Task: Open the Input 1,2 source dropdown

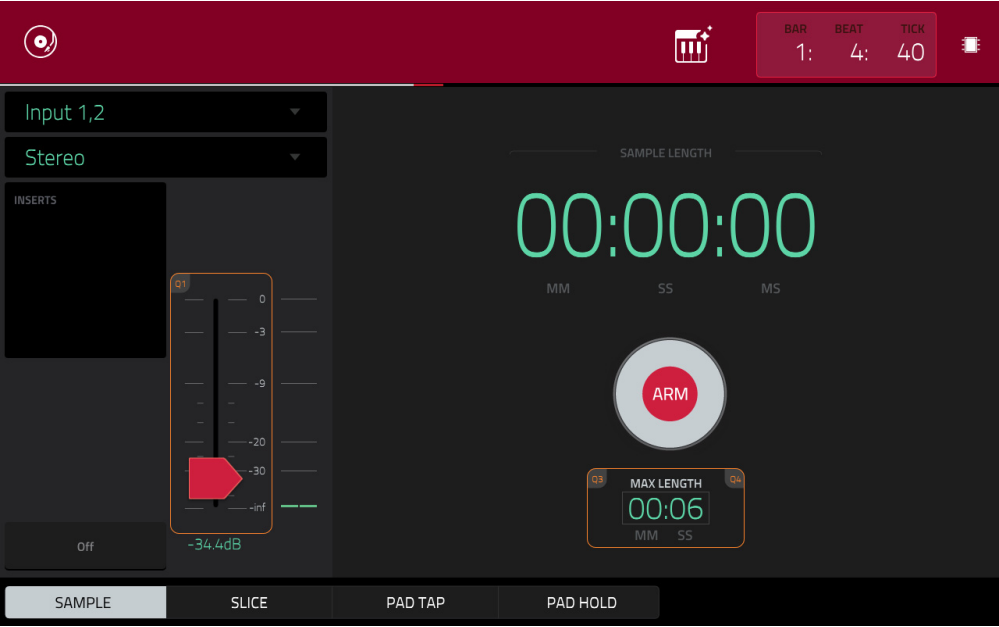Action: pyautogui.click(x=166, y=112)
